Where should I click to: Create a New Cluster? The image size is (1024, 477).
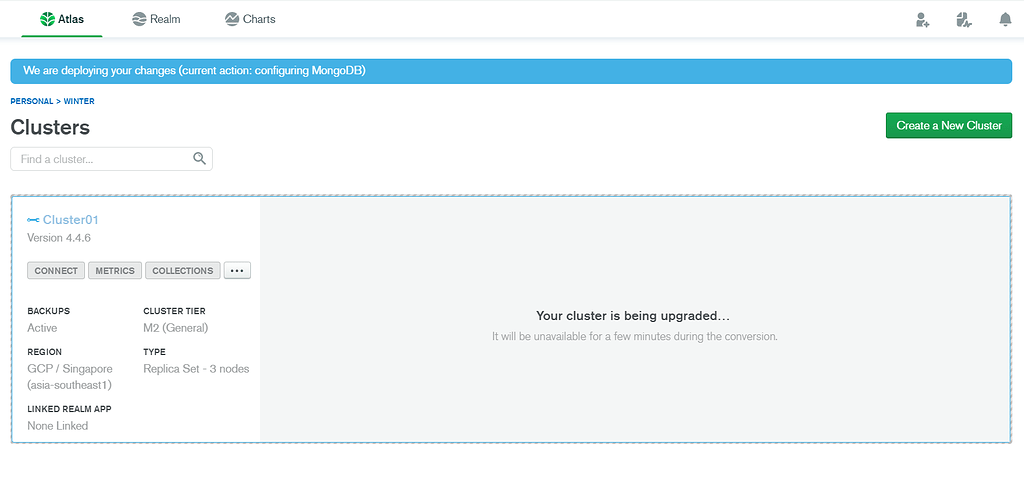point(949,125)
